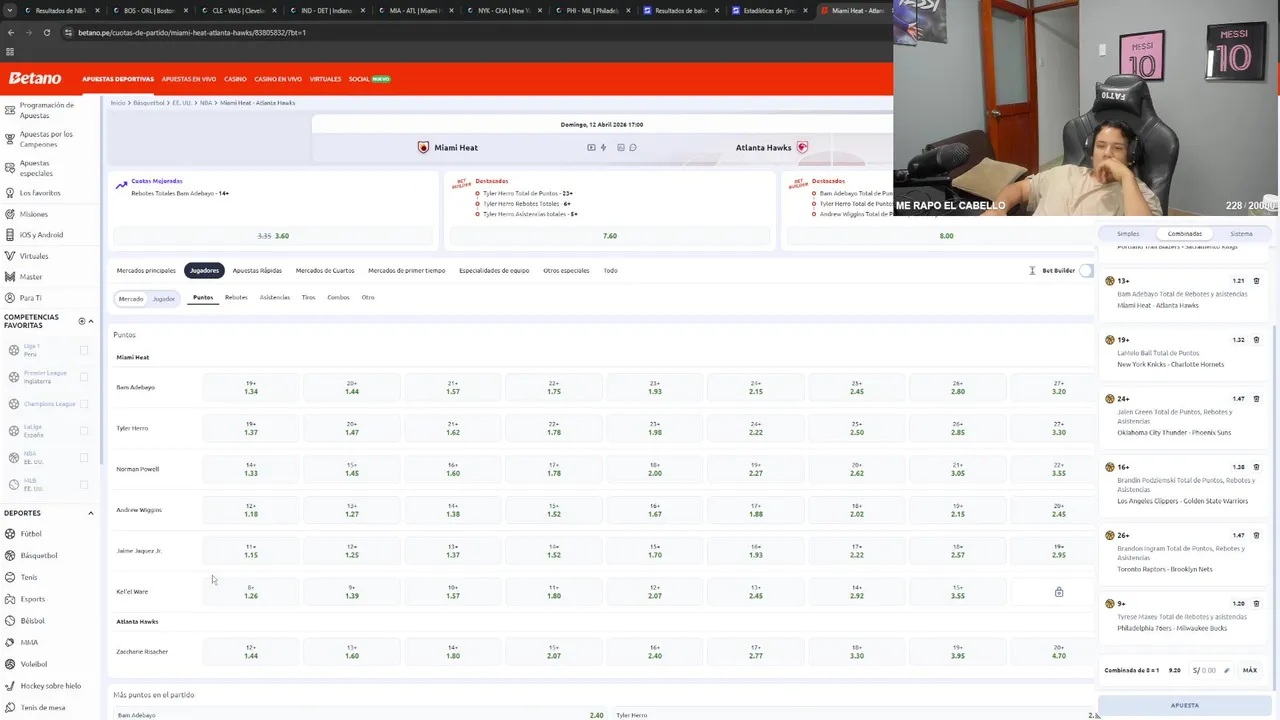The height and width of the screenshot is (720, 1280).
Task: Check the Premier League Inglaterra checkbox
Action: click(x=84, y=377)
